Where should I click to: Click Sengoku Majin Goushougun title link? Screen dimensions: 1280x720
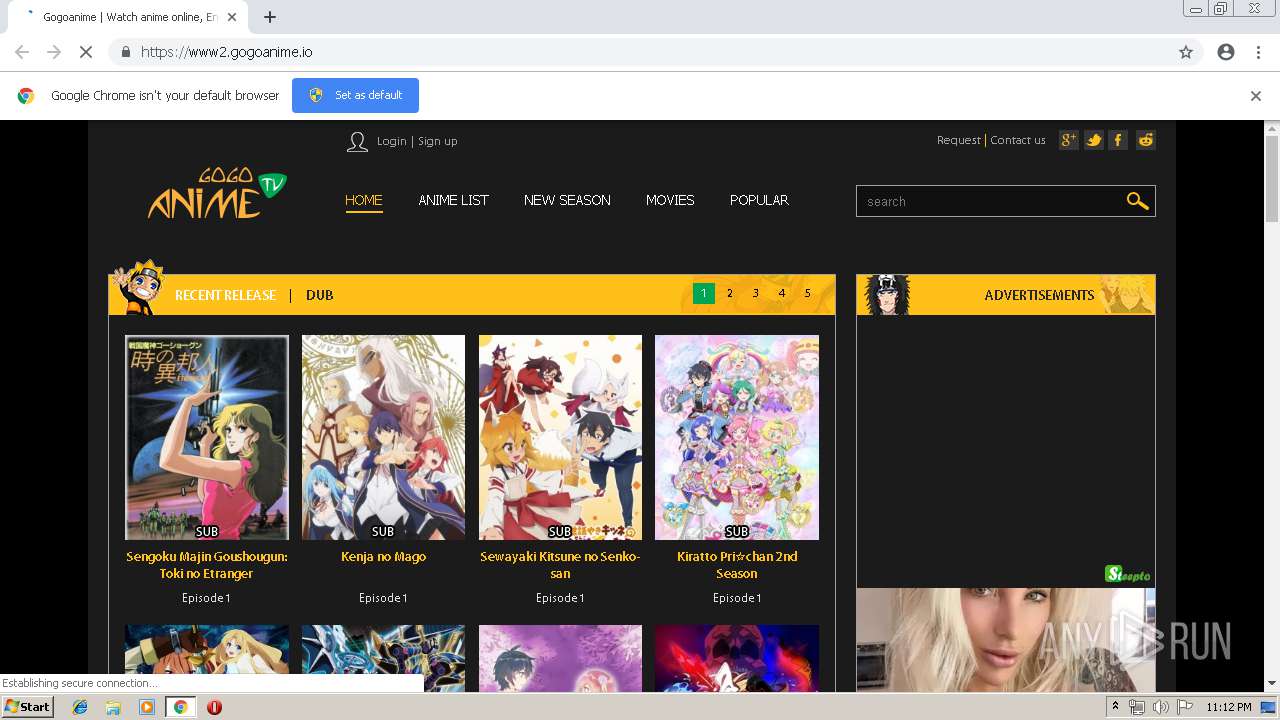[207, 565]
